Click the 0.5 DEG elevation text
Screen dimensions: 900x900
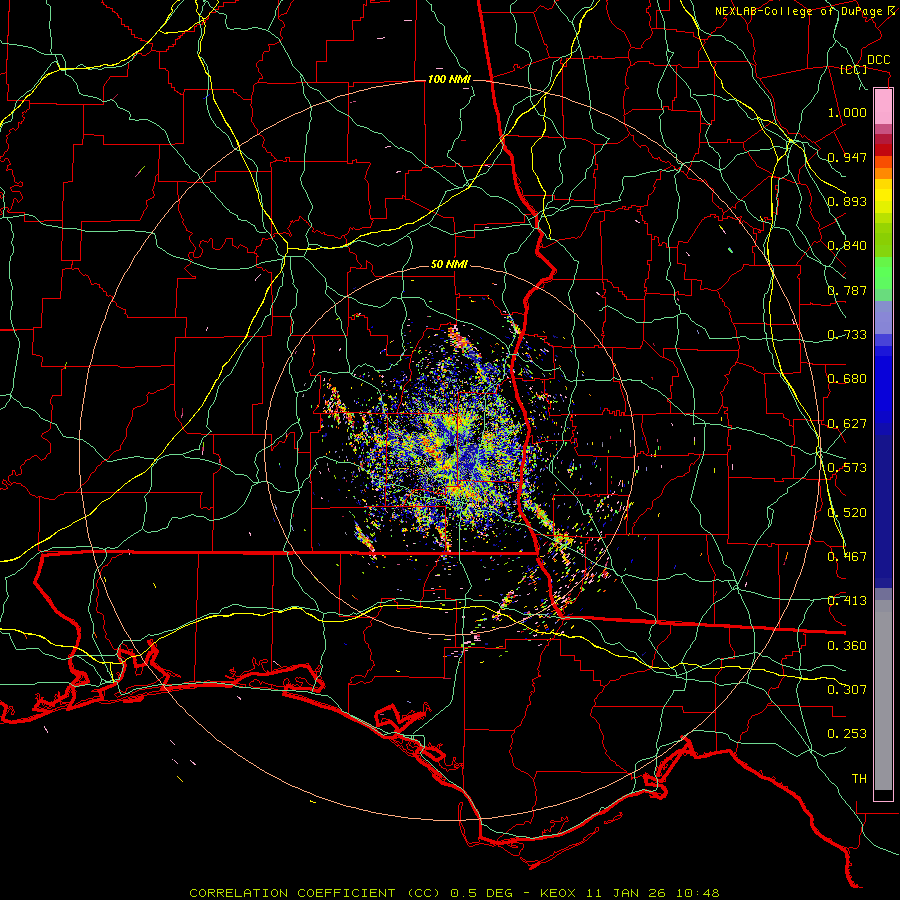[x=480, y=893]
